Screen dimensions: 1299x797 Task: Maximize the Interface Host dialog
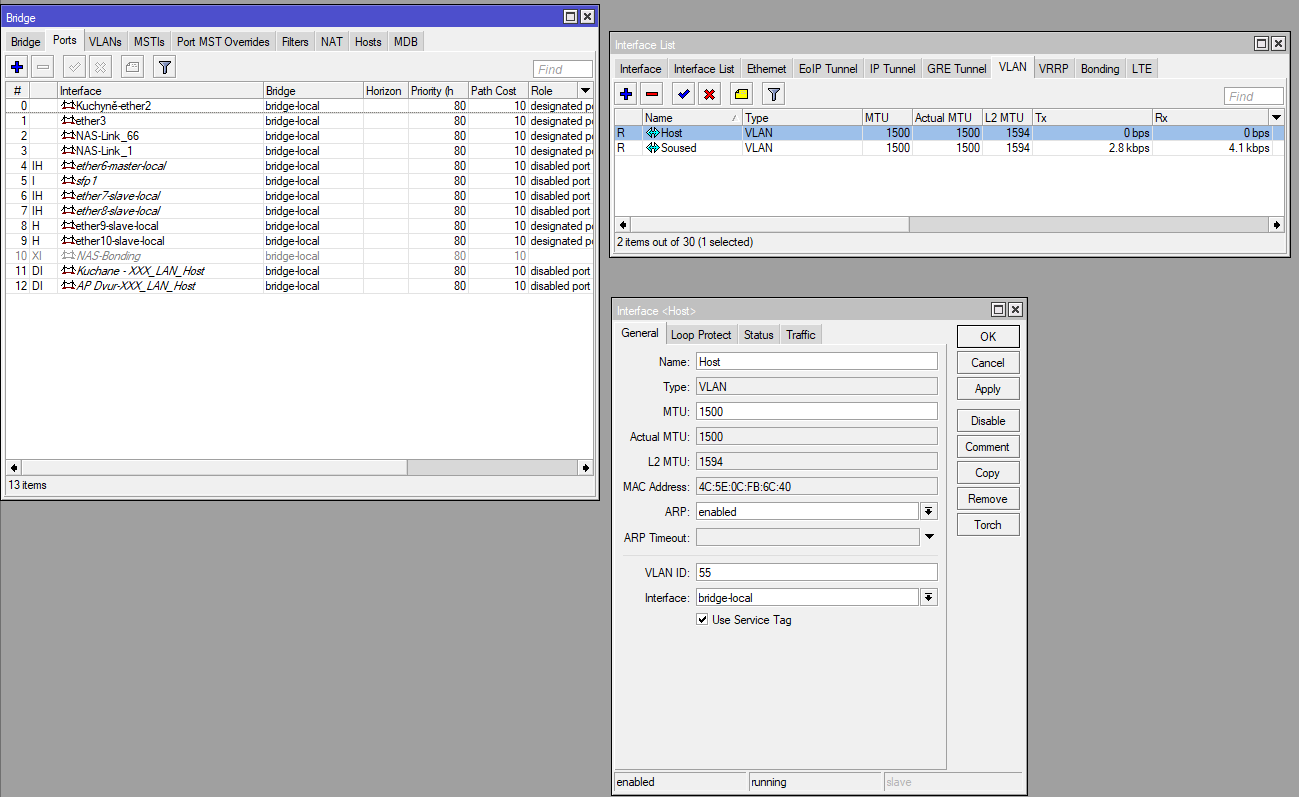coord(998,311)
